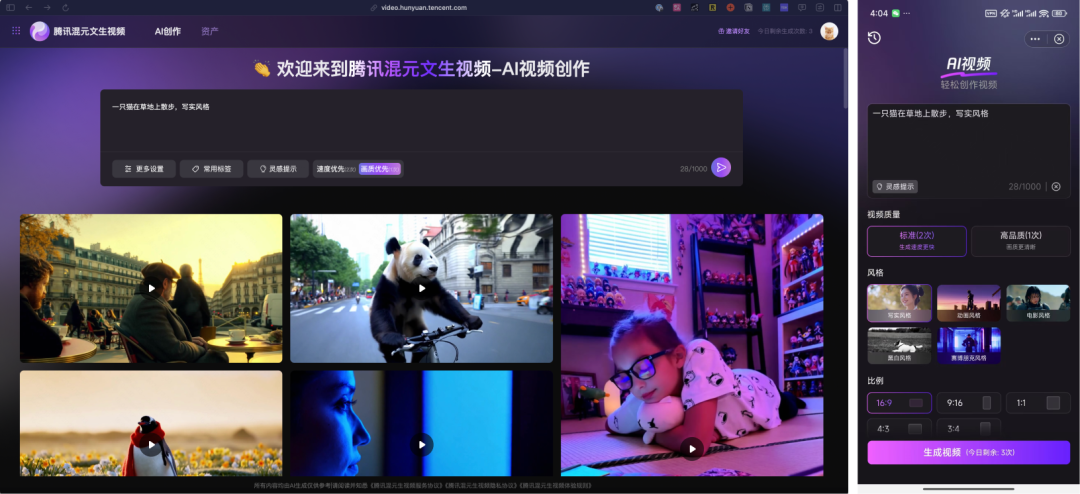Choose the 高品质(1次) video quality option
Screen dimensions: 1080x494
pyautogui.click(x=1020, y=241)
